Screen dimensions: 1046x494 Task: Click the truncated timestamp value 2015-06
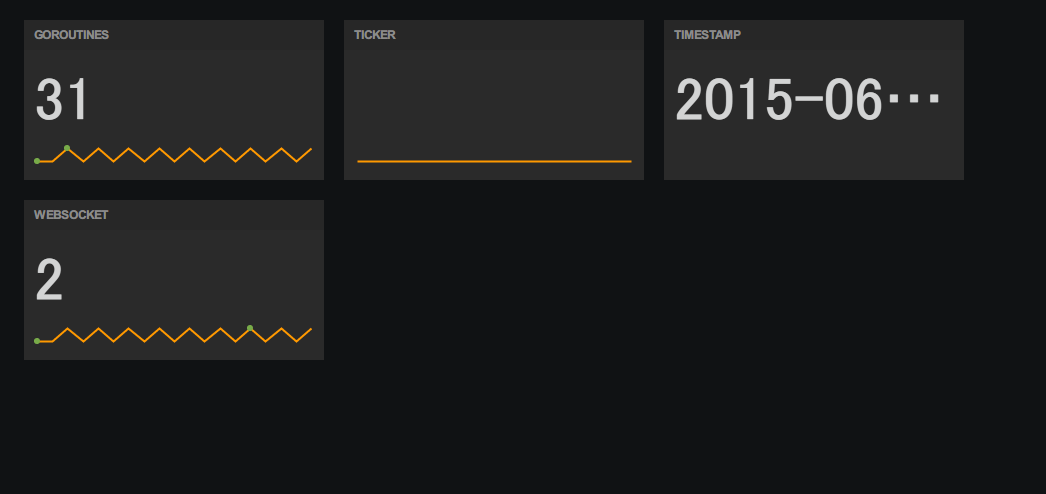(x=808, y=100)
